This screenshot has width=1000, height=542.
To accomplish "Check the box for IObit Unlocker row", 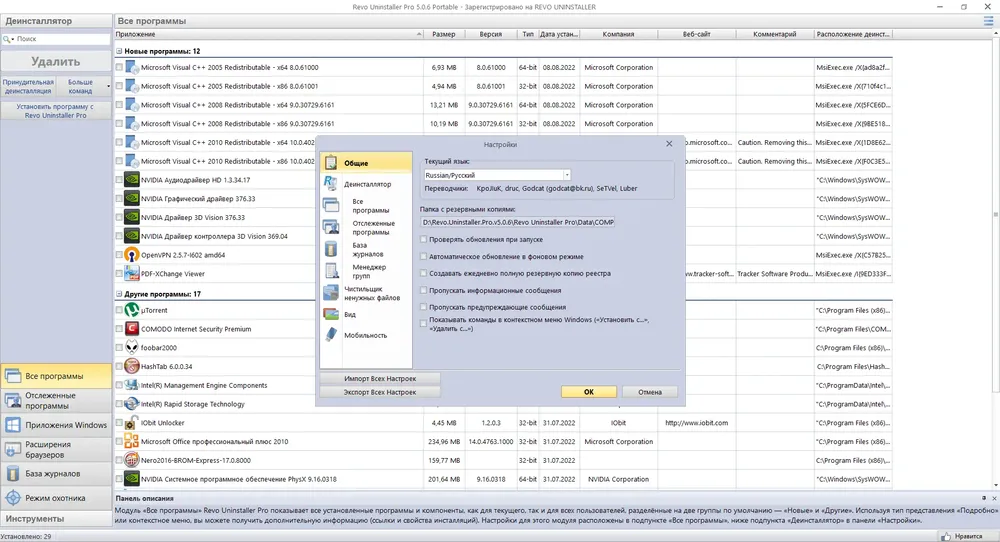I will (x=119, y=423).
